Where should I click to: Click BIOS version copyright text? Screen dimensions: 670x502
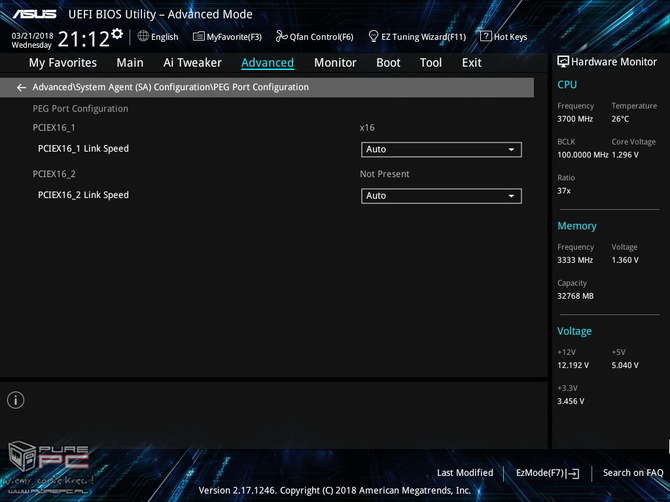tap(335, 490)
